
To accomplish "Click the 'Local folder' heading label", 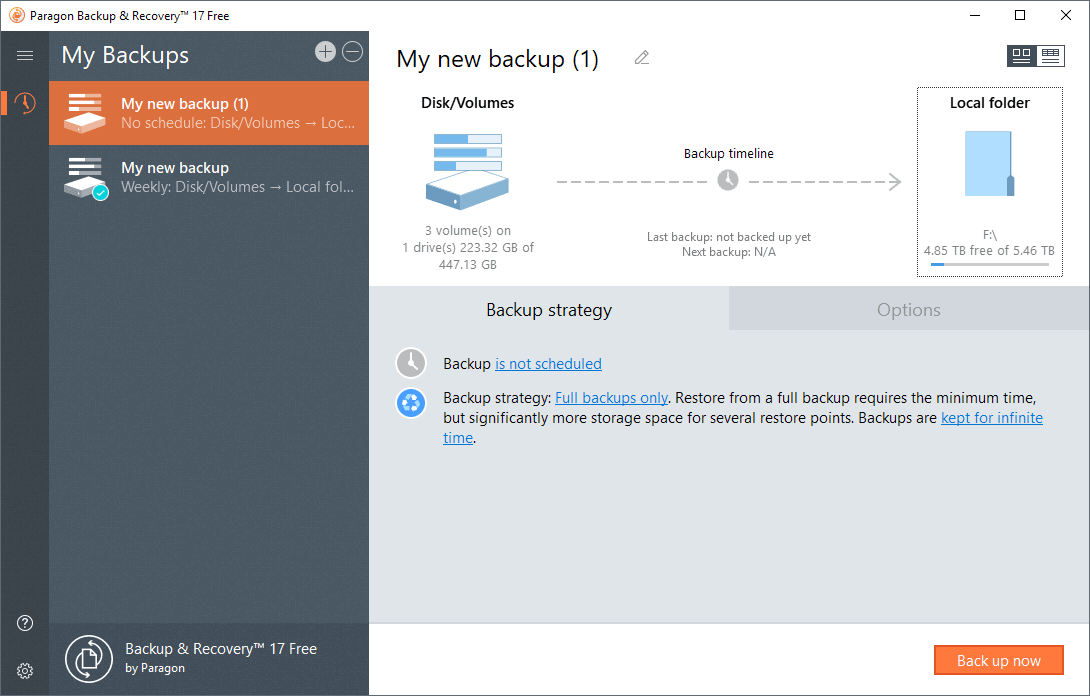I will pyautogui.click(x=989, y=103).
